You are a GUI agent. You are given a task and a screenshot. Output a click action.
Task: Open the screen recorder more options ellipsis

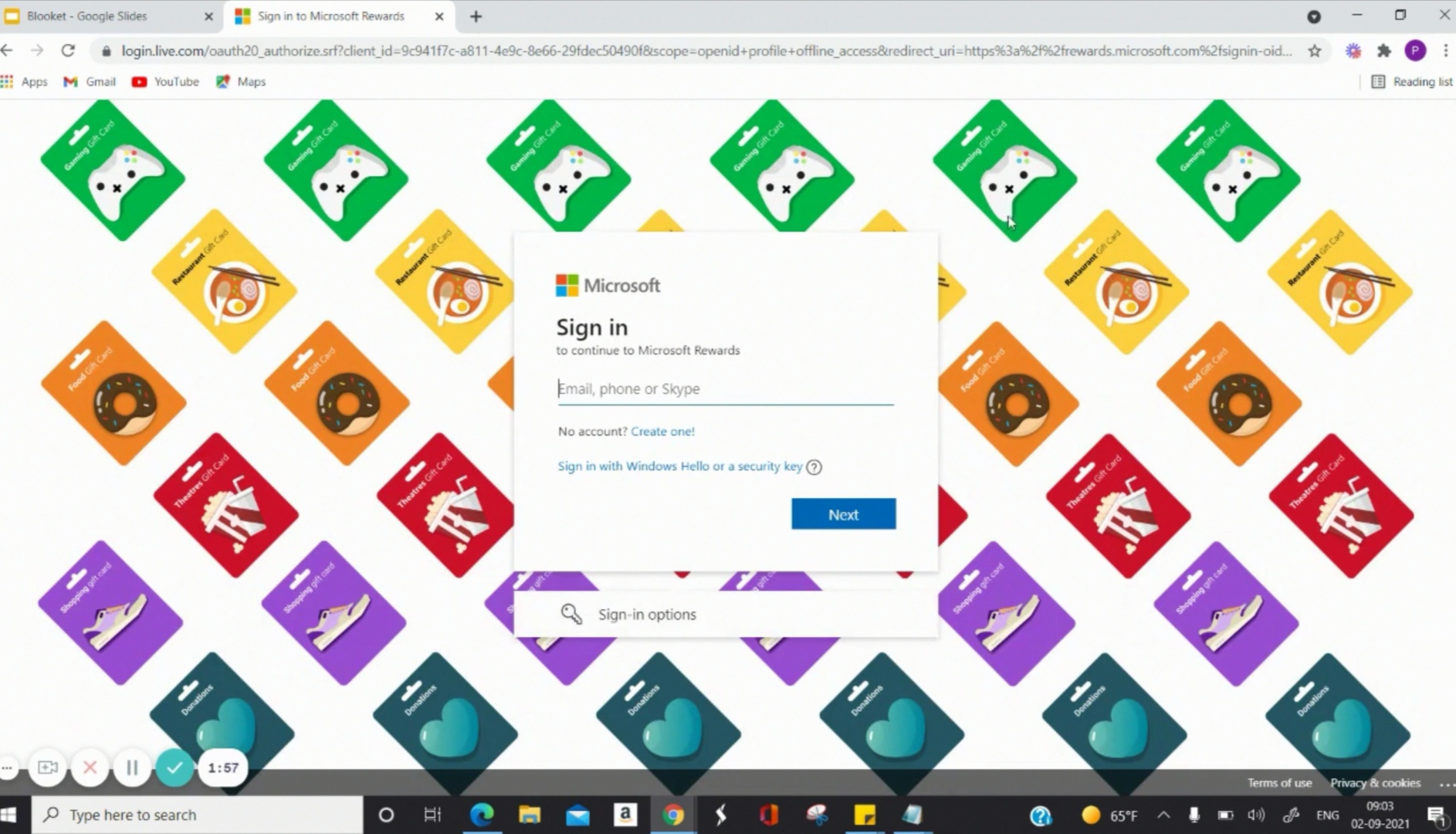tap(7, 768)
